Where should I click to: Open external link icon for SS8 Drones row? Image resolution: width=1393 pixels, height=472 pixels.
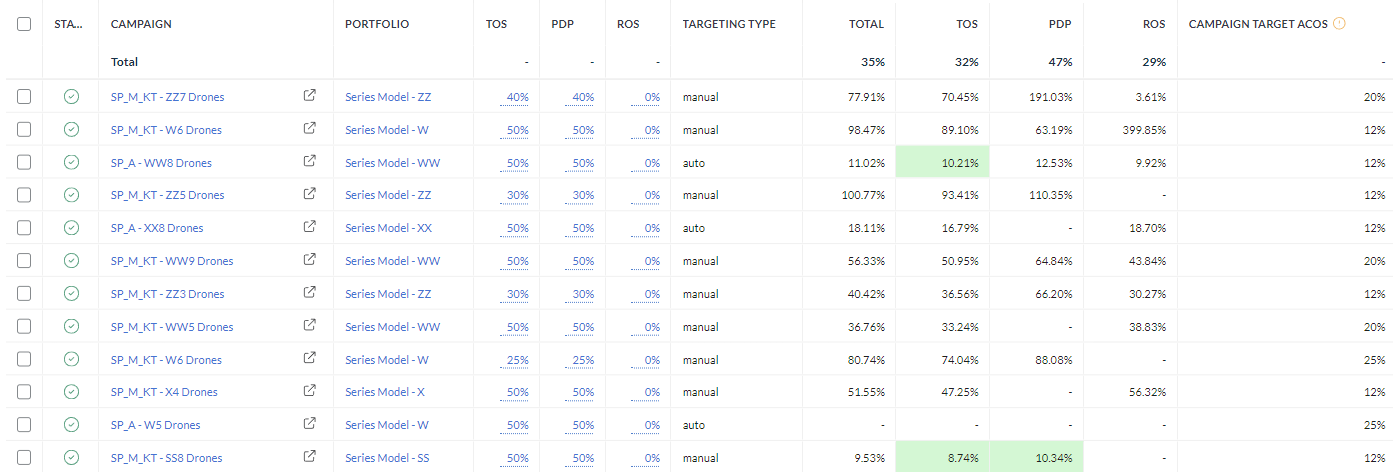click(310, 457)
